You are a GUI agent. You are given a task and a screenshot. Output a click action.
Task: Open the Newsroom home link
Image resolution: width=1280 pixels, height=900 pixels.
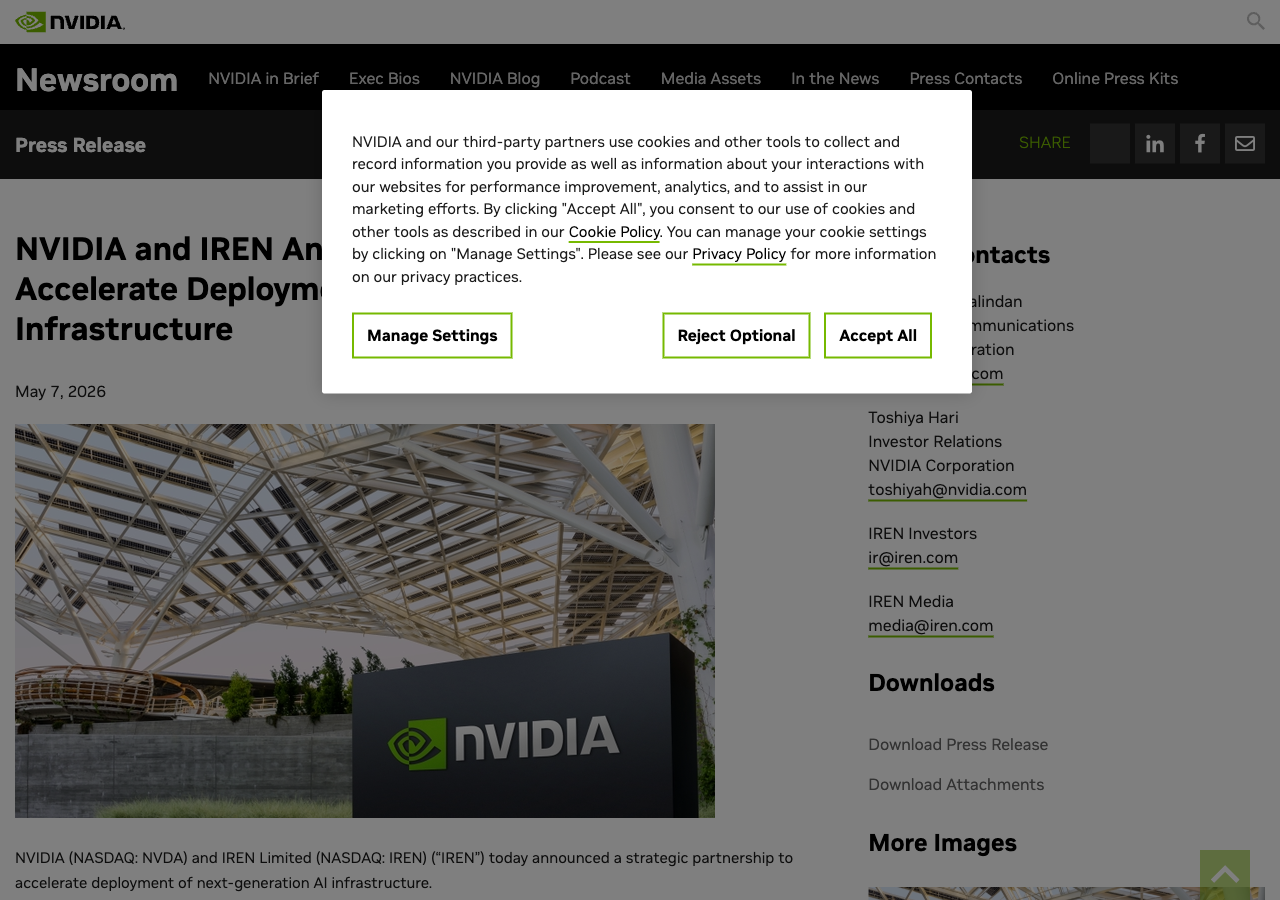tap(96, 79)
